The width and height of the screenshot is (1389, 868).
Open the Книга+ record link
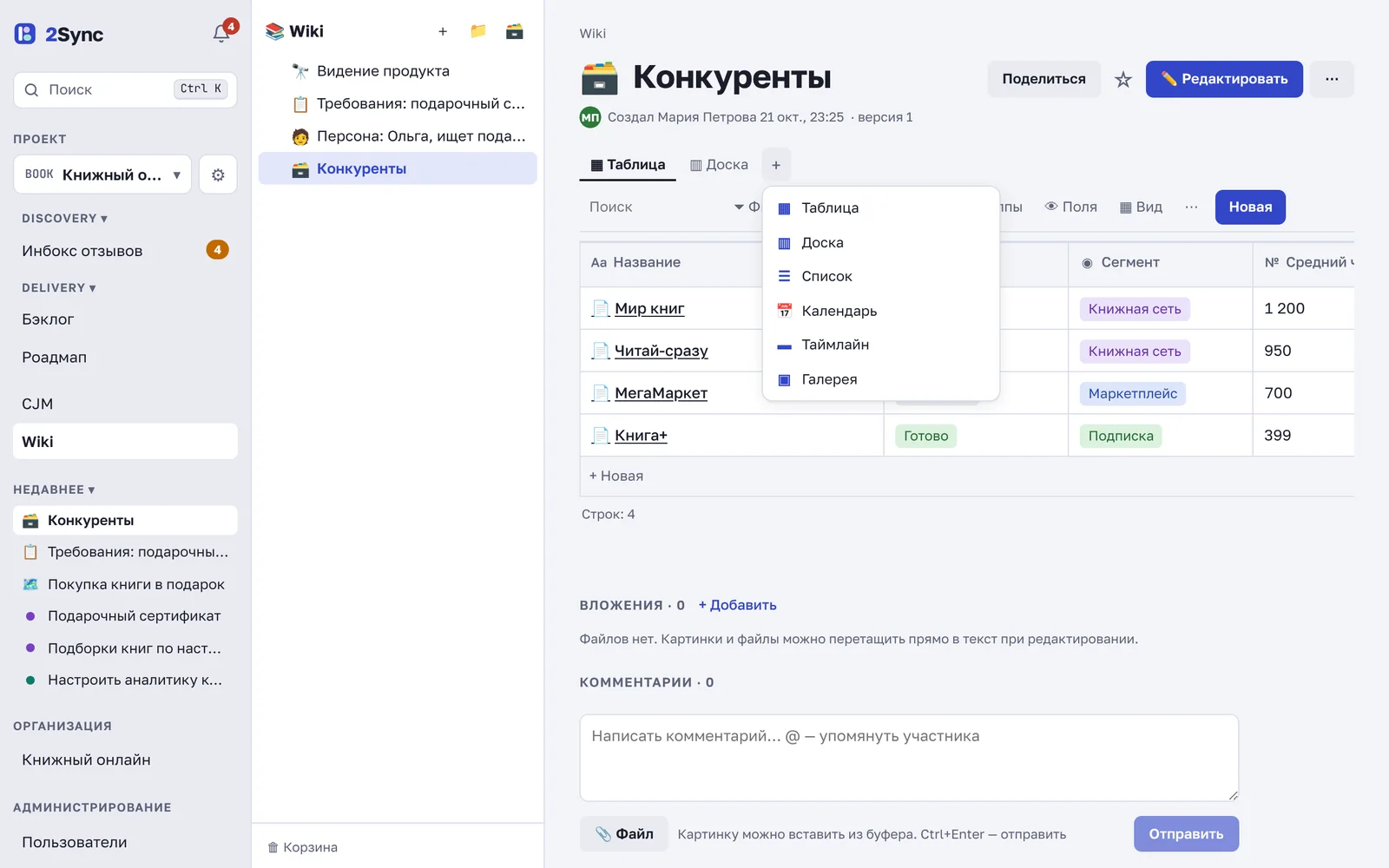(x=641, y=436)
